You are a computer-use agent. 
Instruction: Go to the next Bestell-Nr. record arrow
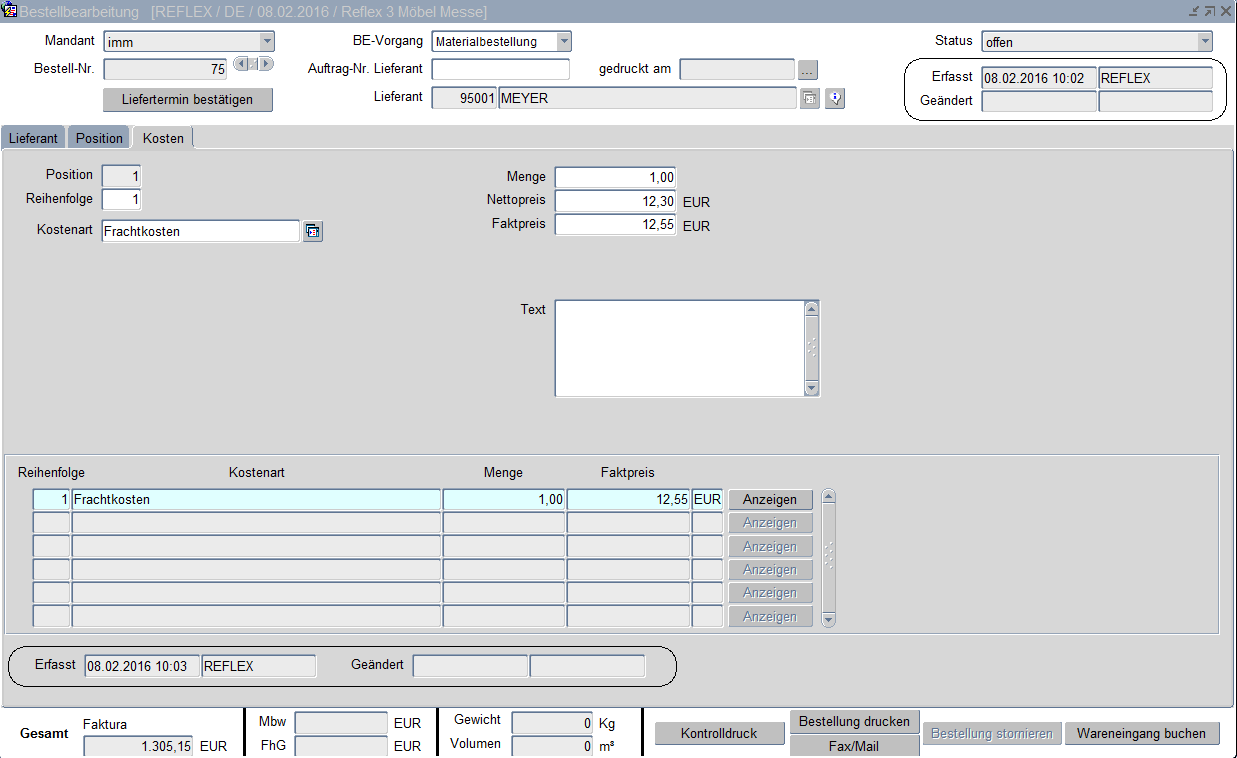pos(267,64)
